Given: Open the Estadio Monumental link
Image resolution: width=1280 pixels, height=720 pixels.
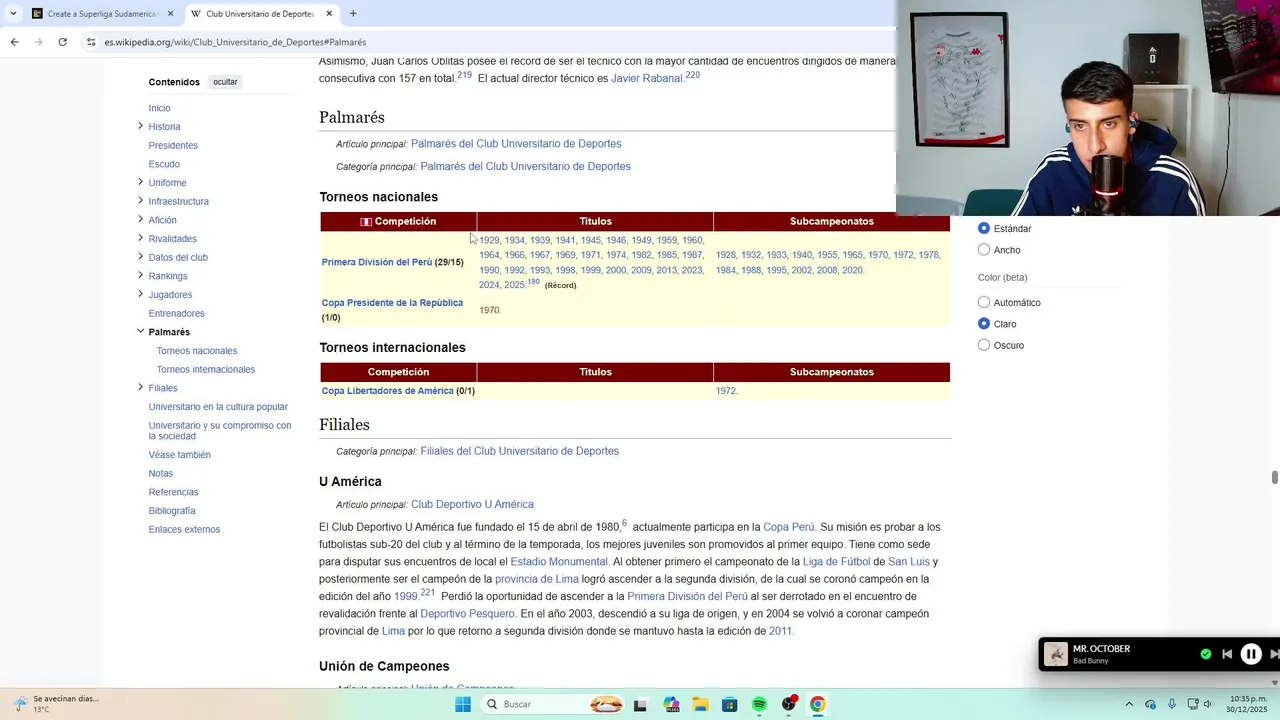Looking at the screenshot, I should 559,562.
